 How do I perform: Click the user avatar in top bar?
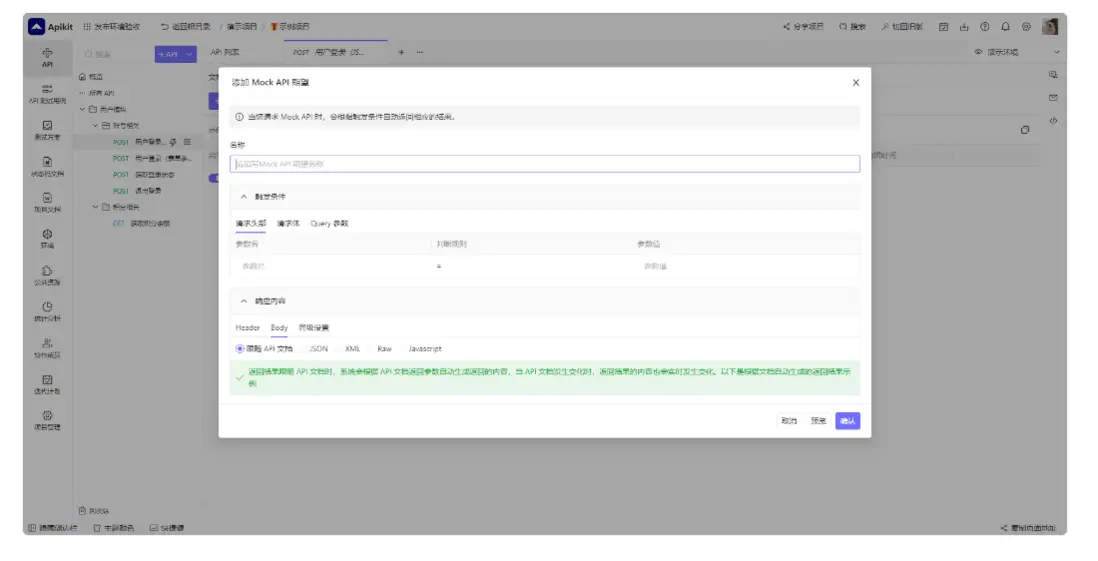[x=1050, y=27]
